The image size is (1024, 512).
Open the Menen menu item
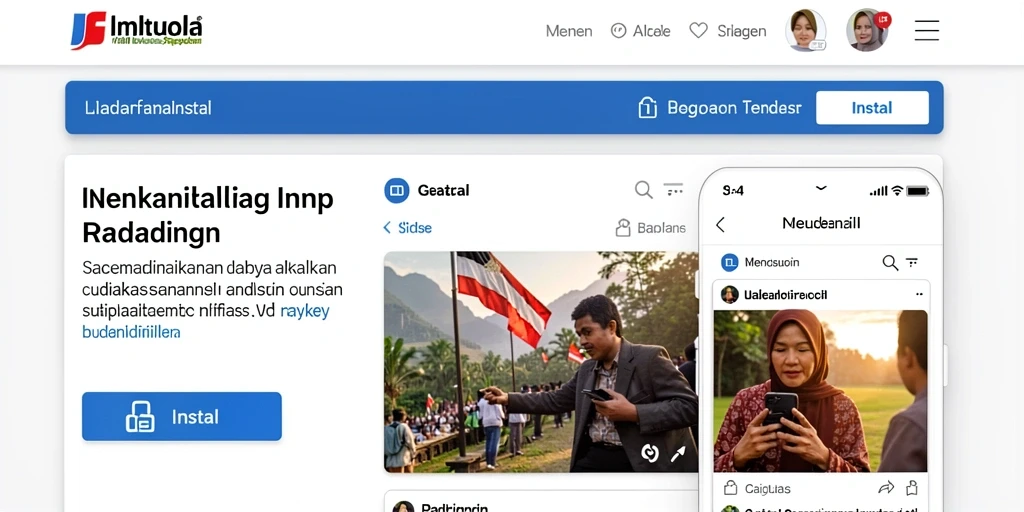click(x=569, y=31)
